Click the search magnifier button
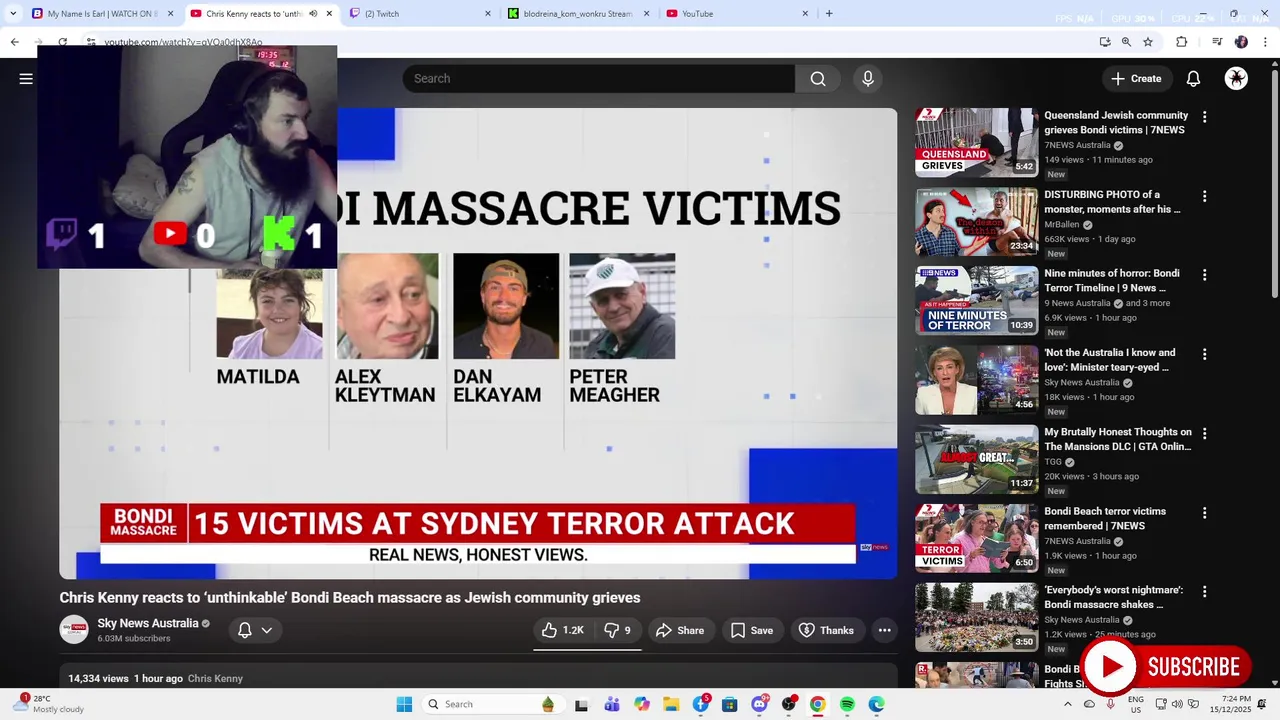The width and height of the screenshot is (1280, 720). [x=818, y=79]
